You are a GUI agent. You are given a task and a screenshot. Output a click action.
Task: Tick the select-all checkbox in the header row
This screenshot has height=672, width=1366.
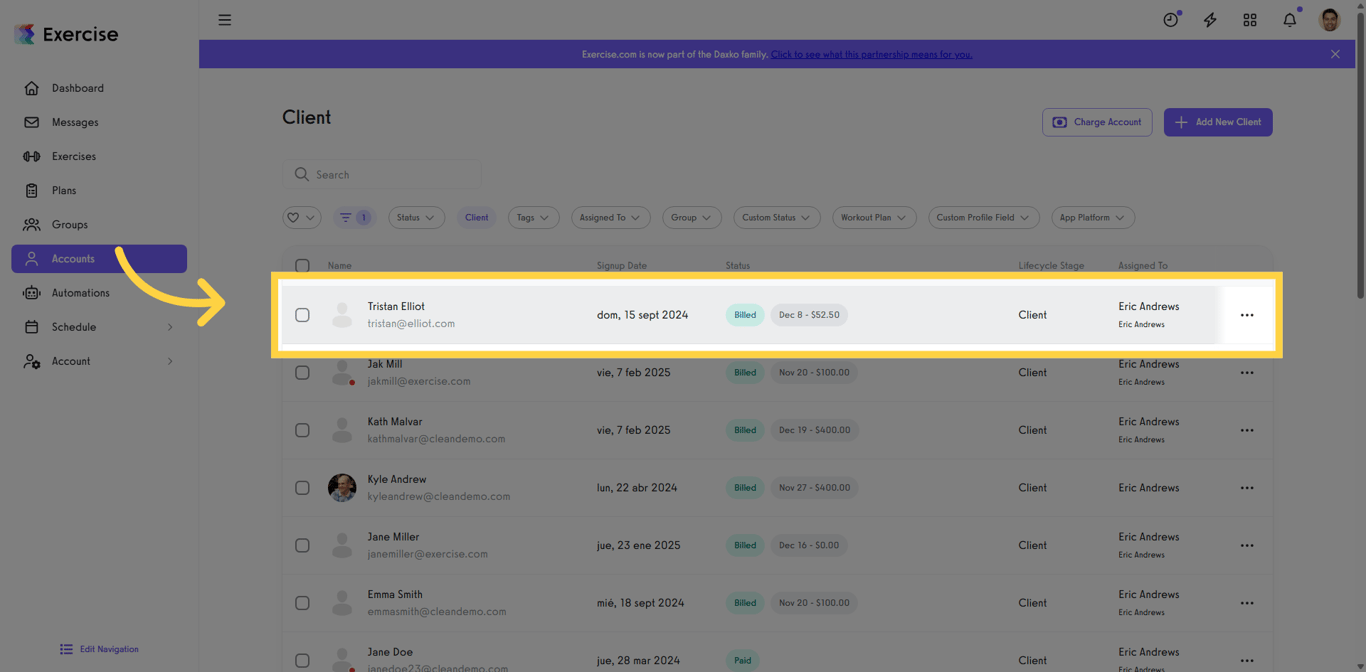coord(302,266)
